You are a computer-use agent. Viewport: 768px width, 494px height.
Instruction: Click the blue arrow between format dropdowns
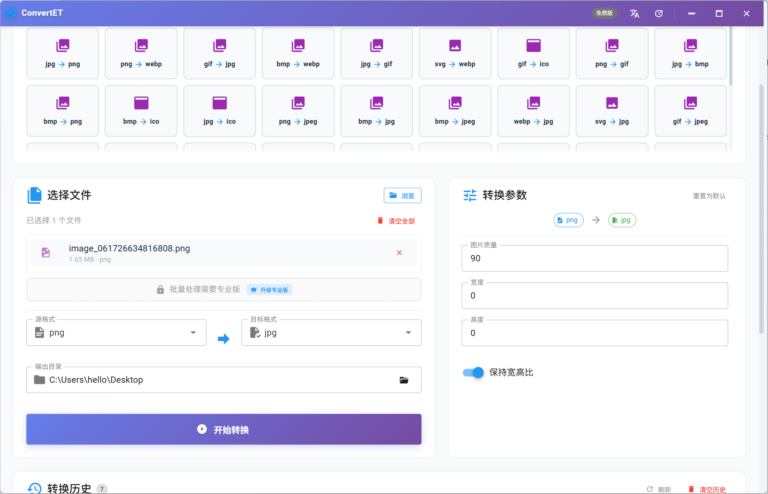(223, 339)
